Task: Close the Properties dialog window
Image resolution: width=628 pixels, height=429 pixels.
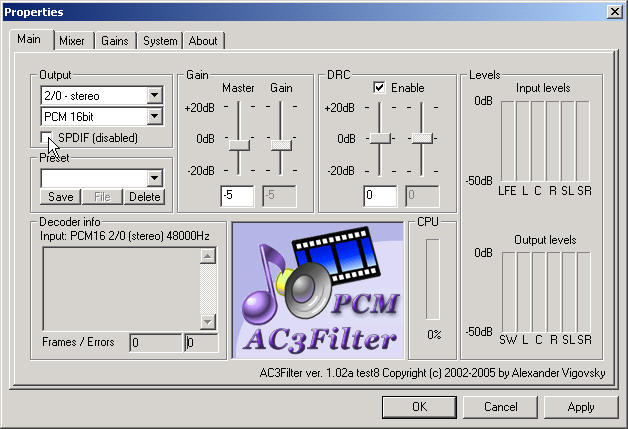Action: coord(614,12)
